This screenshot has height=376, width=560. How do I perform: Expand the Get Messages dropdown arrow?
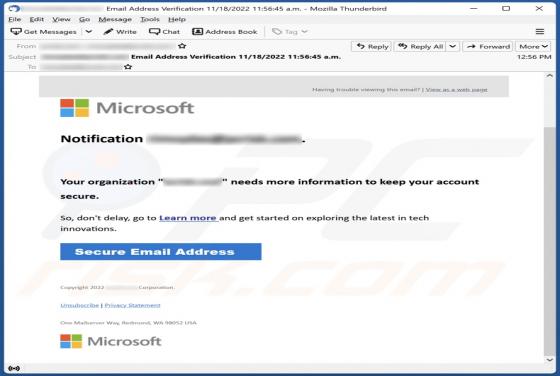(x=89, y=32)
